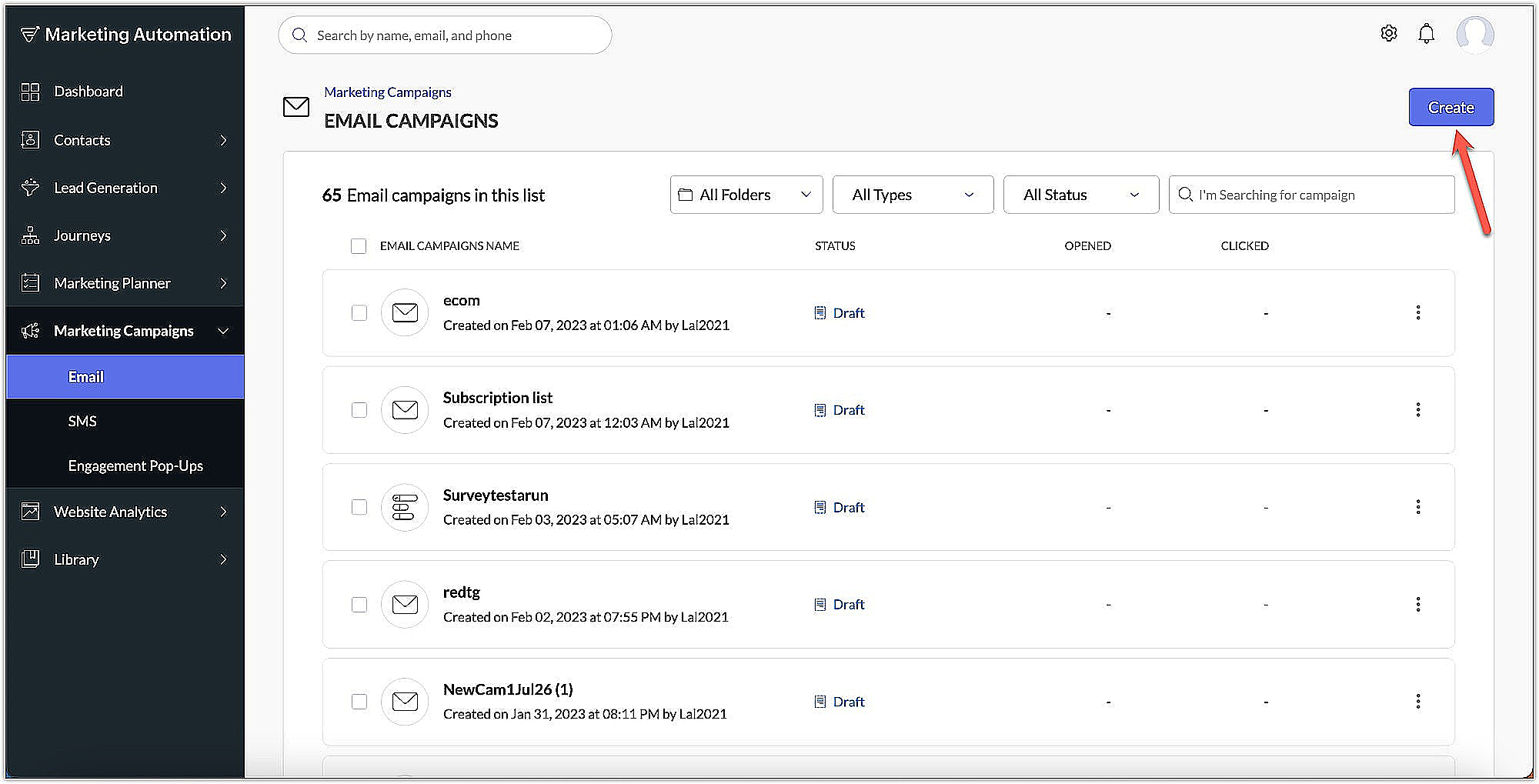The width and height of the screenshot is (1539, 784).
Task: Go to Dashboard in sidebar
Action: (88, 92)
